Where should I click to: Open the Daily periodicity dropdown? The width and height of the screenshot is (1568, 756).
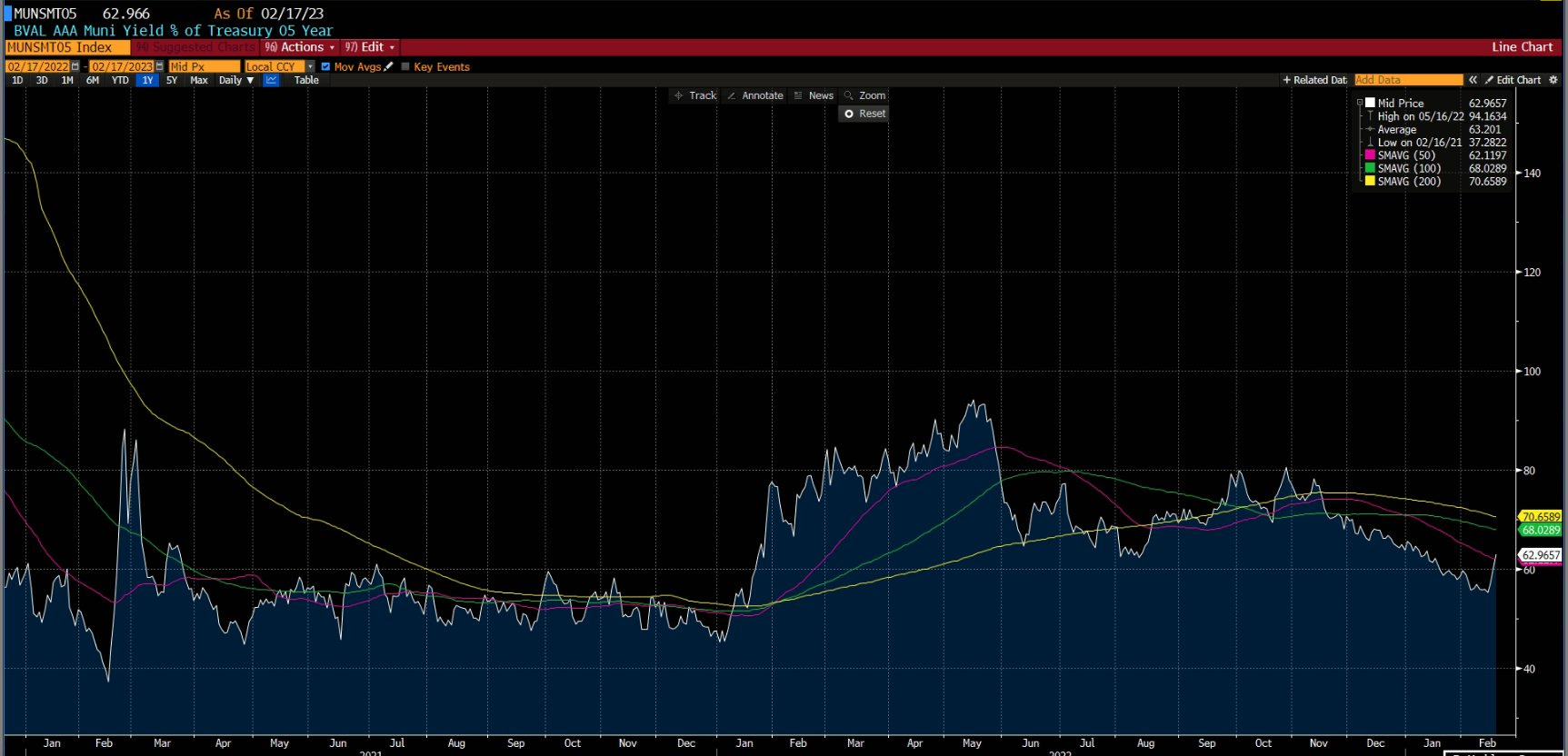236,80
